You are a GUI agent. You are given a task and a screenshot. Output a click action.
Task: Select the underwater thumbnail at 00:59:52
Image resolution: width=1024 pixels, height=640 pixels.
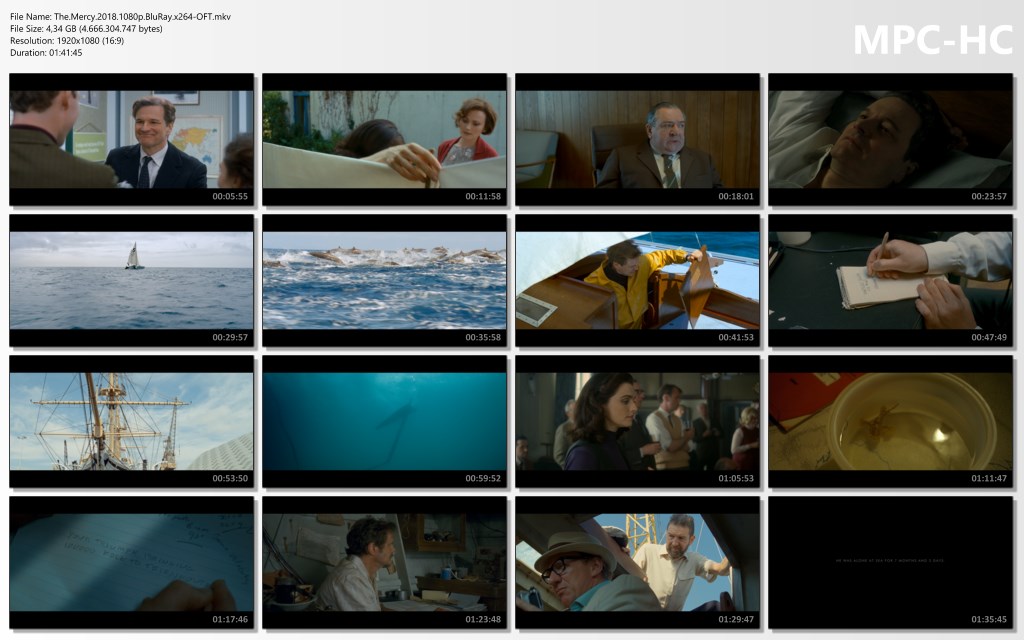(384, 421)
